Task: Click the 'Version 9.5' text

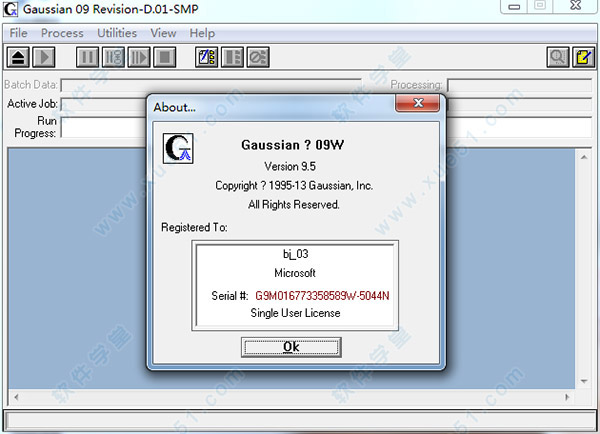Action: tap(290, 166)
